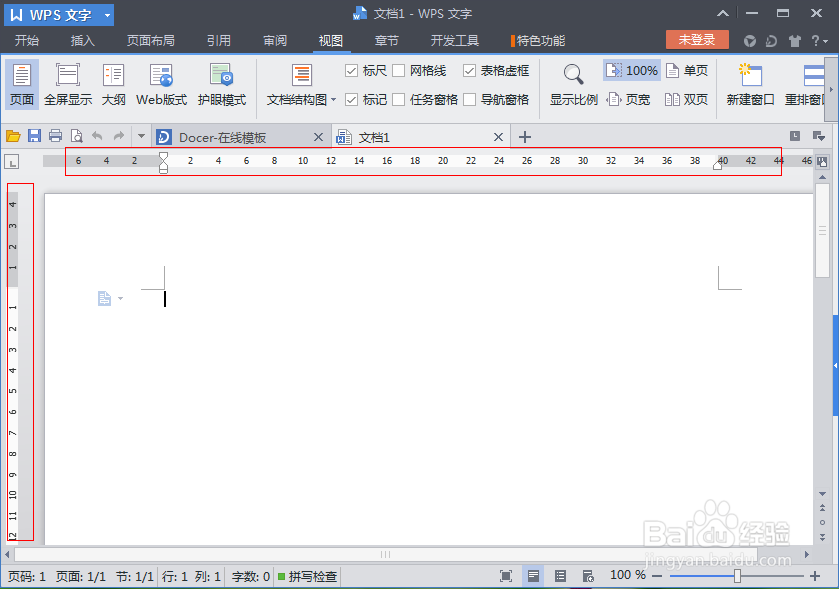The image size is (839, 589).
Task: Open the 引用 ribbon tab
Action: pos(219,41)
